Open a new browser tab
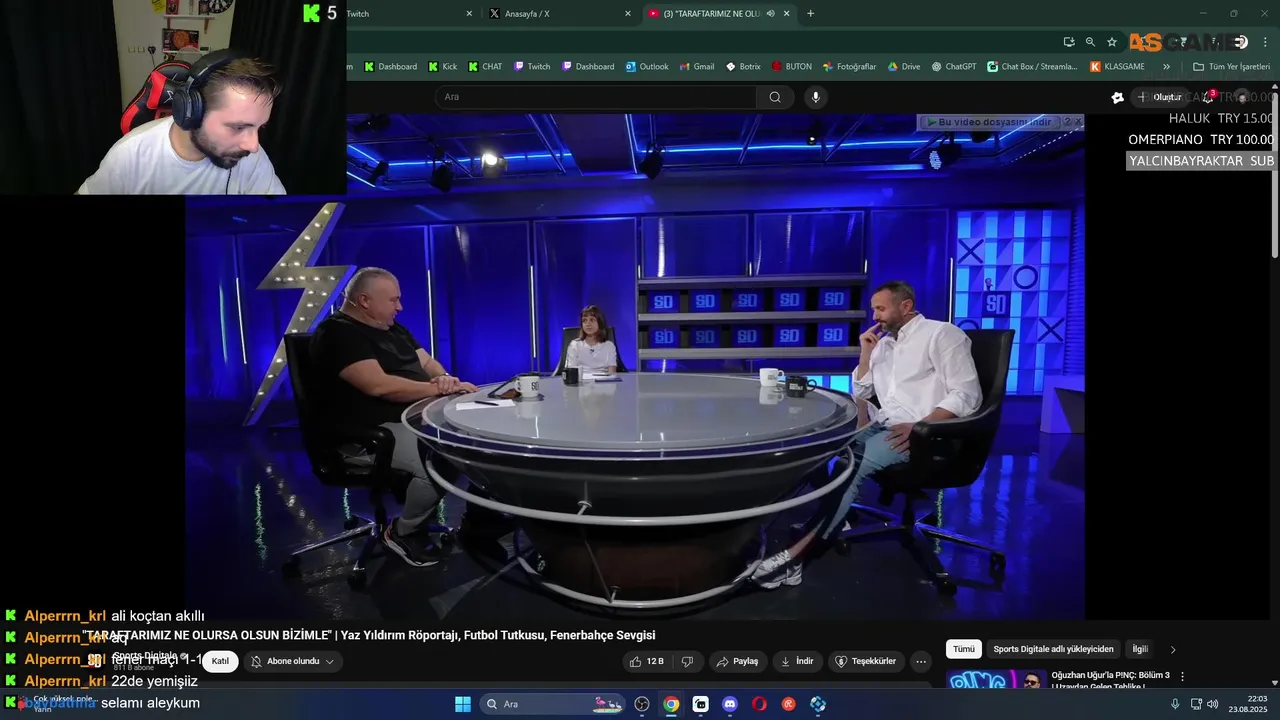The image size is (1280, 720). [x=810, y=14]
